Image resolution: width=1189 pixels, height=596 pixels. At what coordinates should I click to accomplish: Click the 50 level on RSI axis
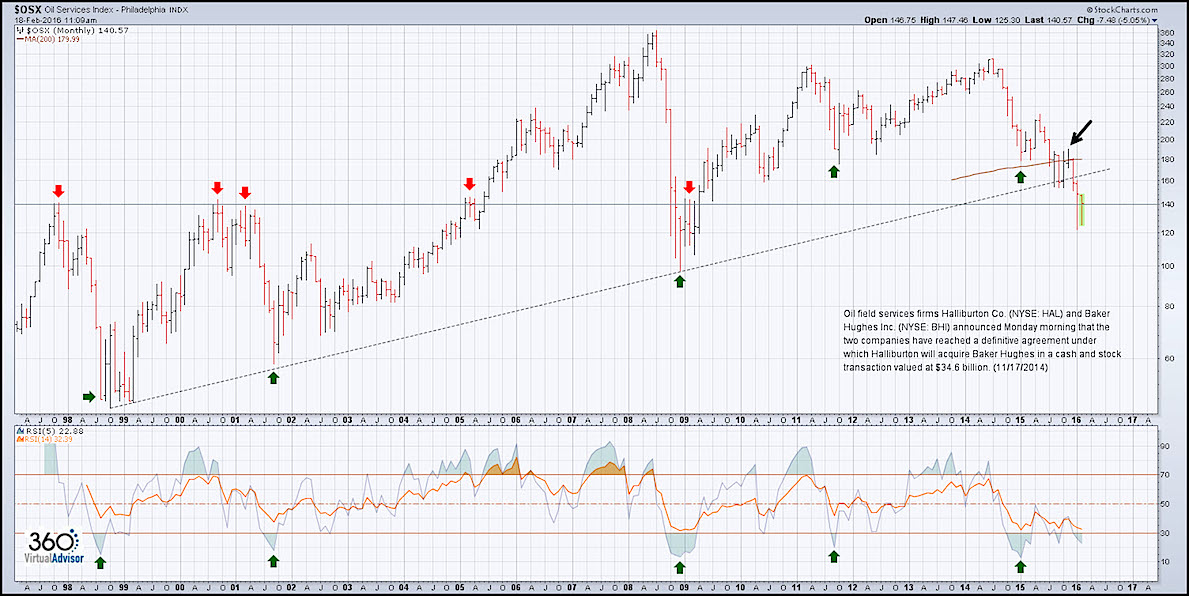[1165, 504]
